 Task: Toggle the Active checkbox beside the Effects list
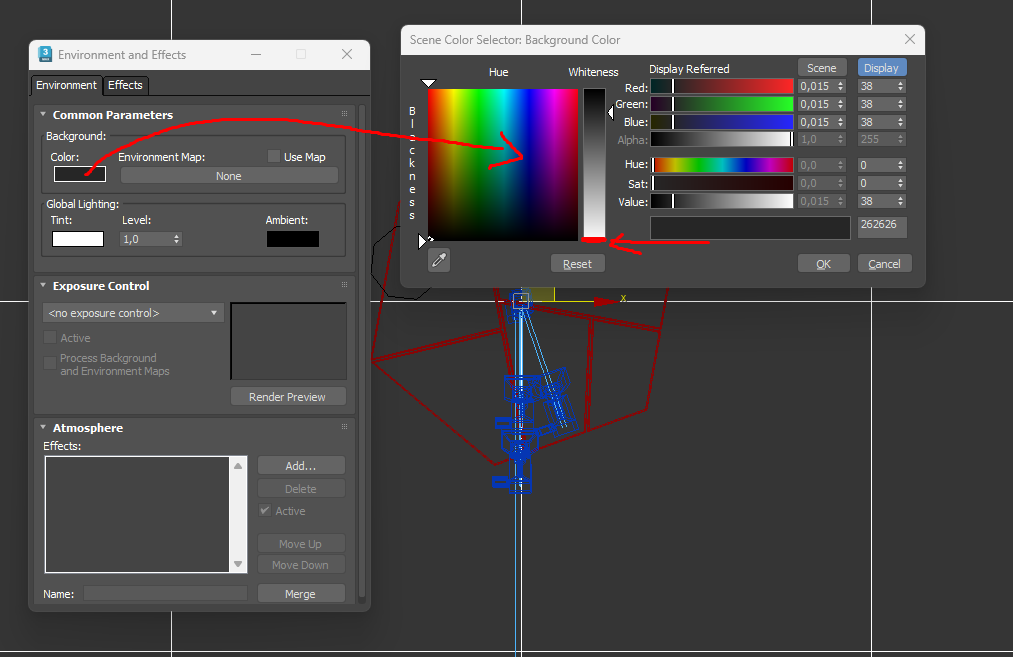tap(265, 510)
